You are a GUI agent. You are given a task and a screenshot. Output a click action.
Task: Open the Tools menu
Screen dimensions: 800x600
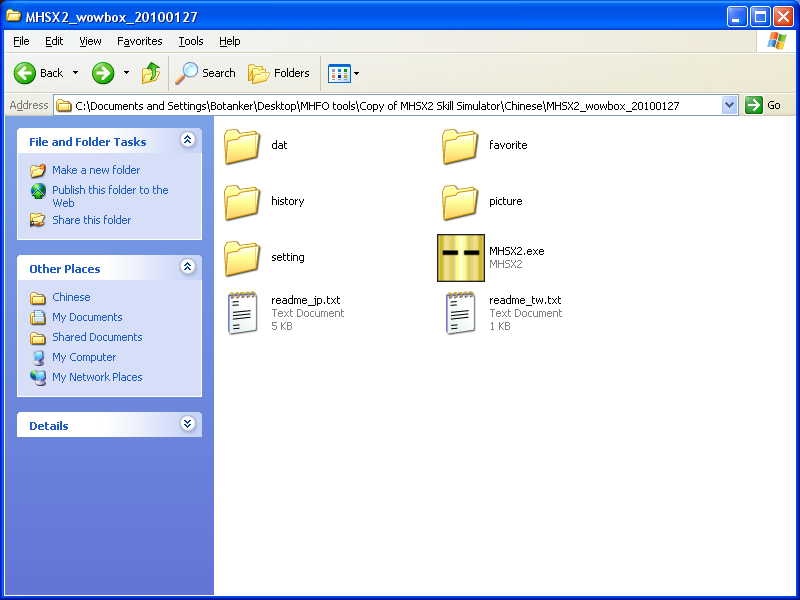coord(190,41)
